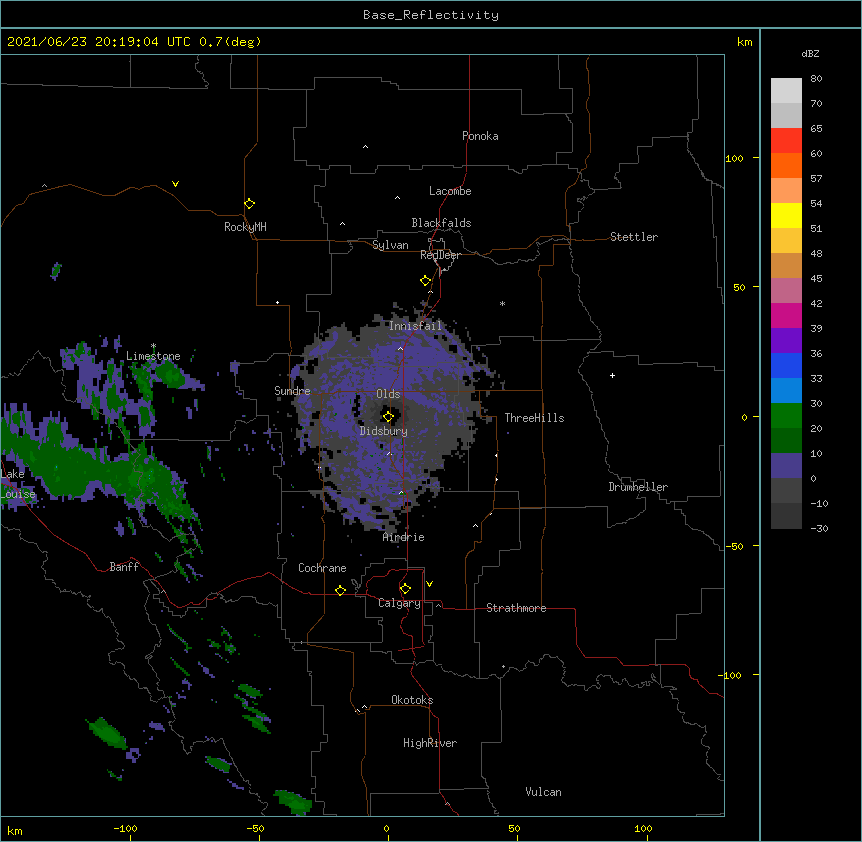
Task: Click the yellow V marker northwest of RockyMH
Action: 175,184
